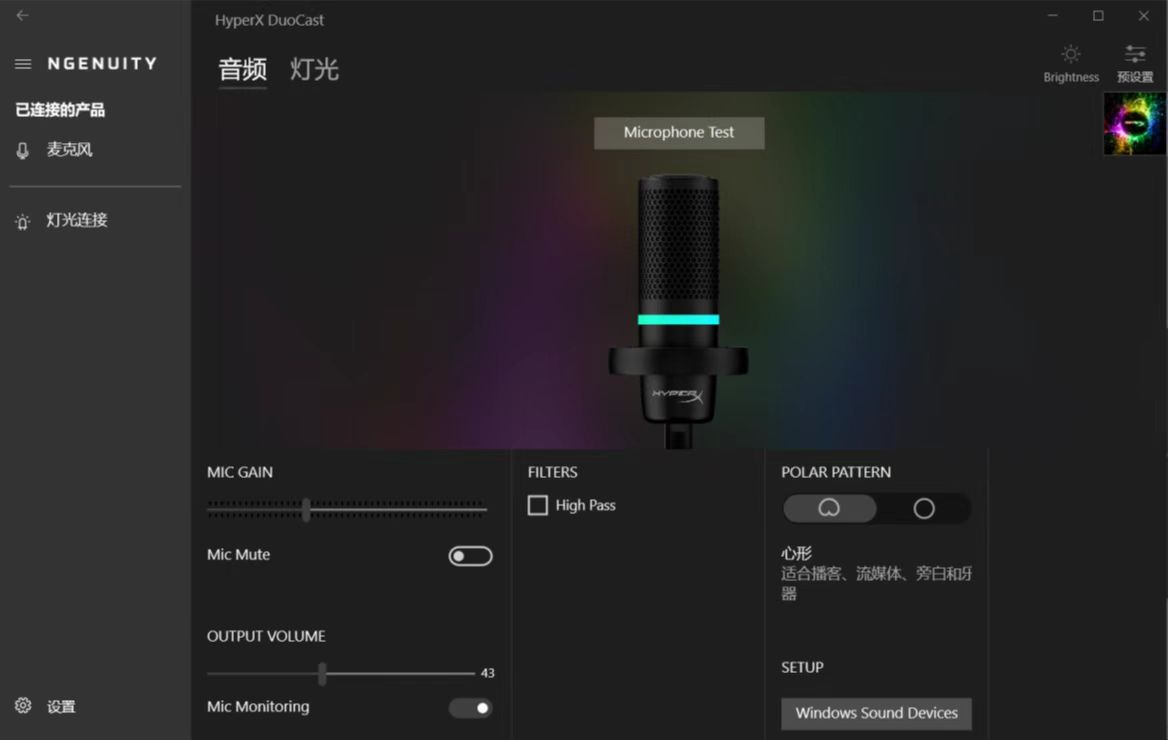Switch to the 音频 audio tab

pos(242,70)
